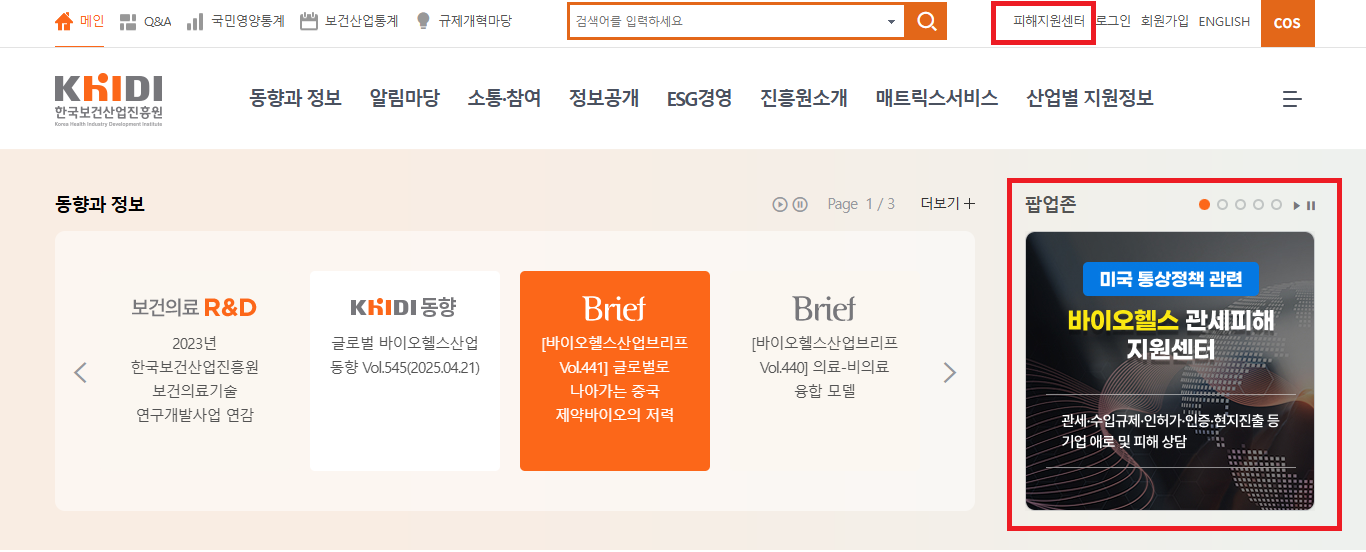Select the fifth 팝업존 slide dot
This screenshot has width=1366, height=552.
click(1276, 205)
